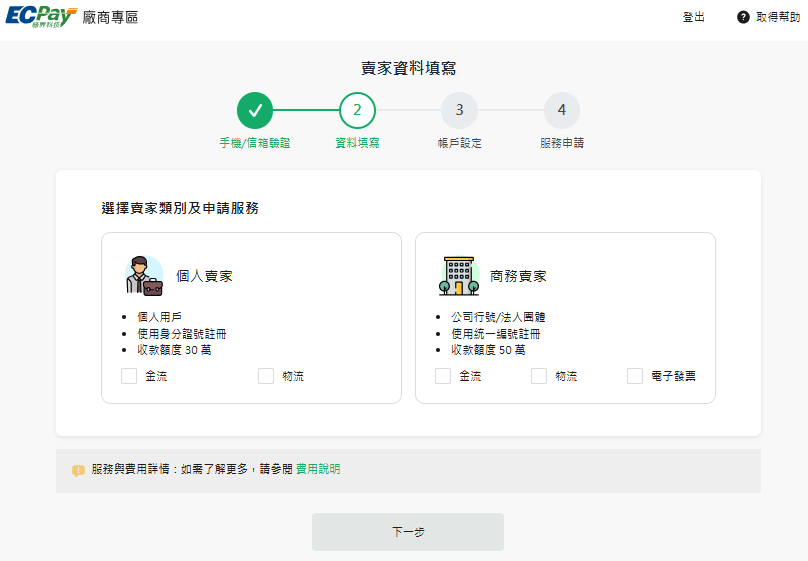This screenshot has height=561, width=808.
Task: Check 金流 under 個人賣家
Action: click(x=129, y=376)
